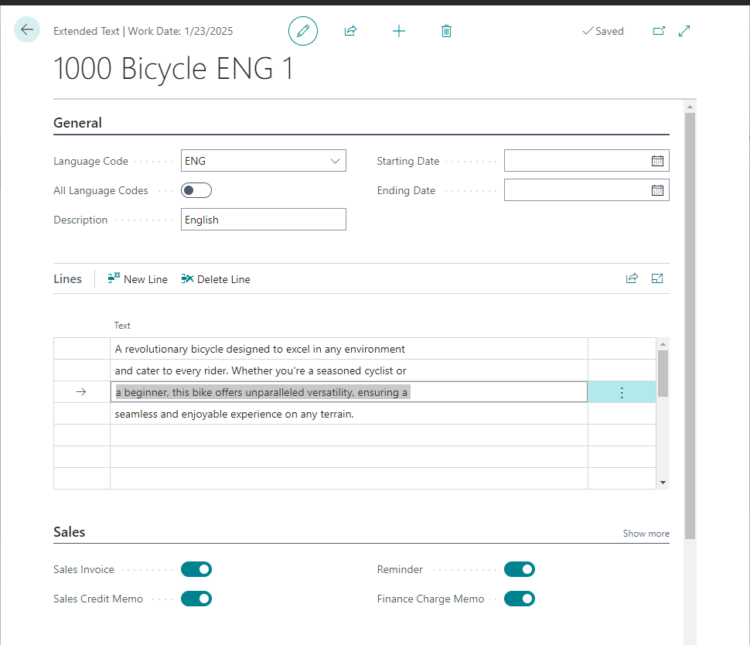Image resolution: width=750 pixels, height=645 pixels.
Task: Open Starting Date calendar picker
Action: coord(657,161)
